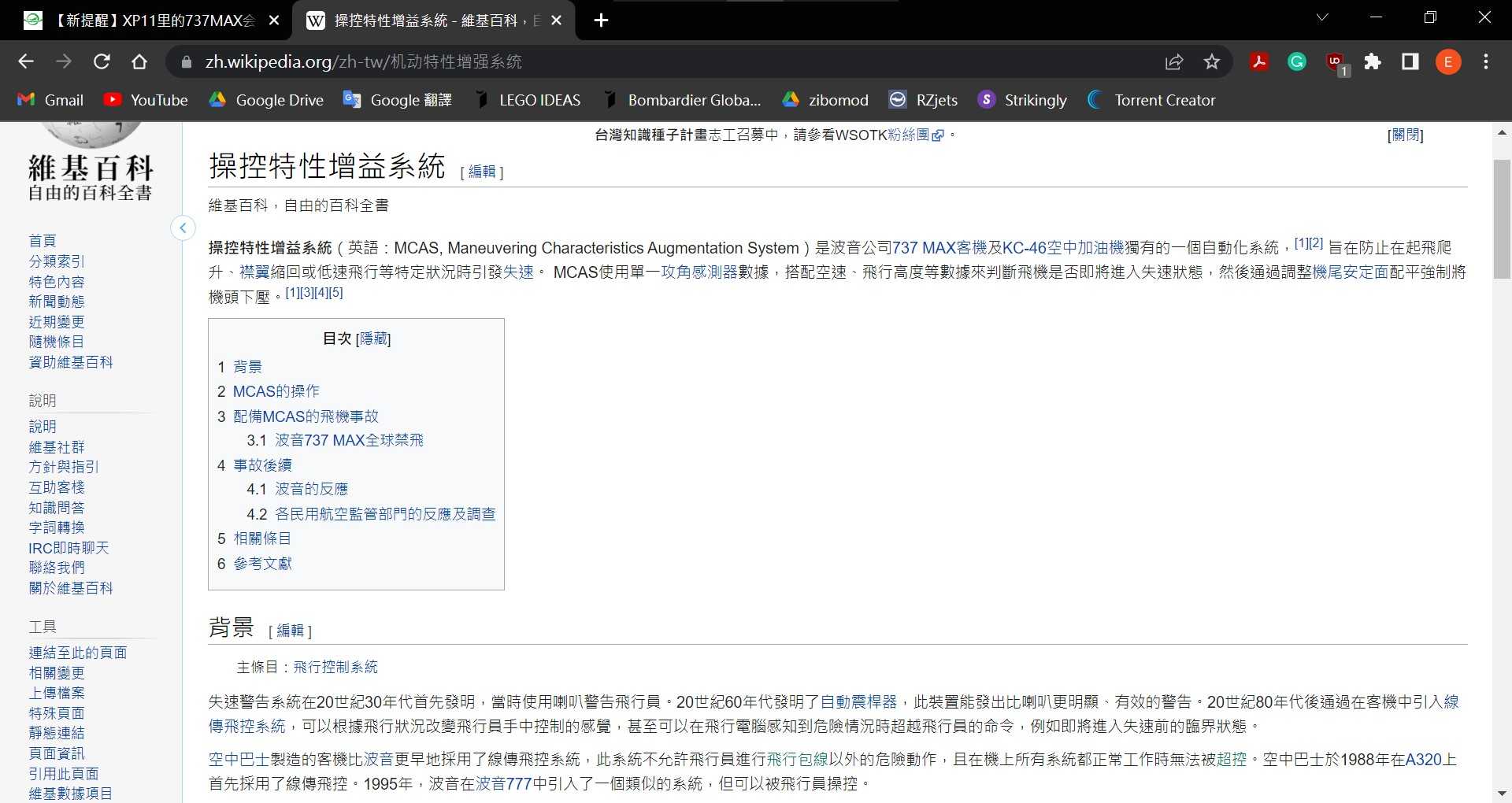1512x803 pixels.
Task: Bookmark this page with the star icon
Action: [1212, 61]
